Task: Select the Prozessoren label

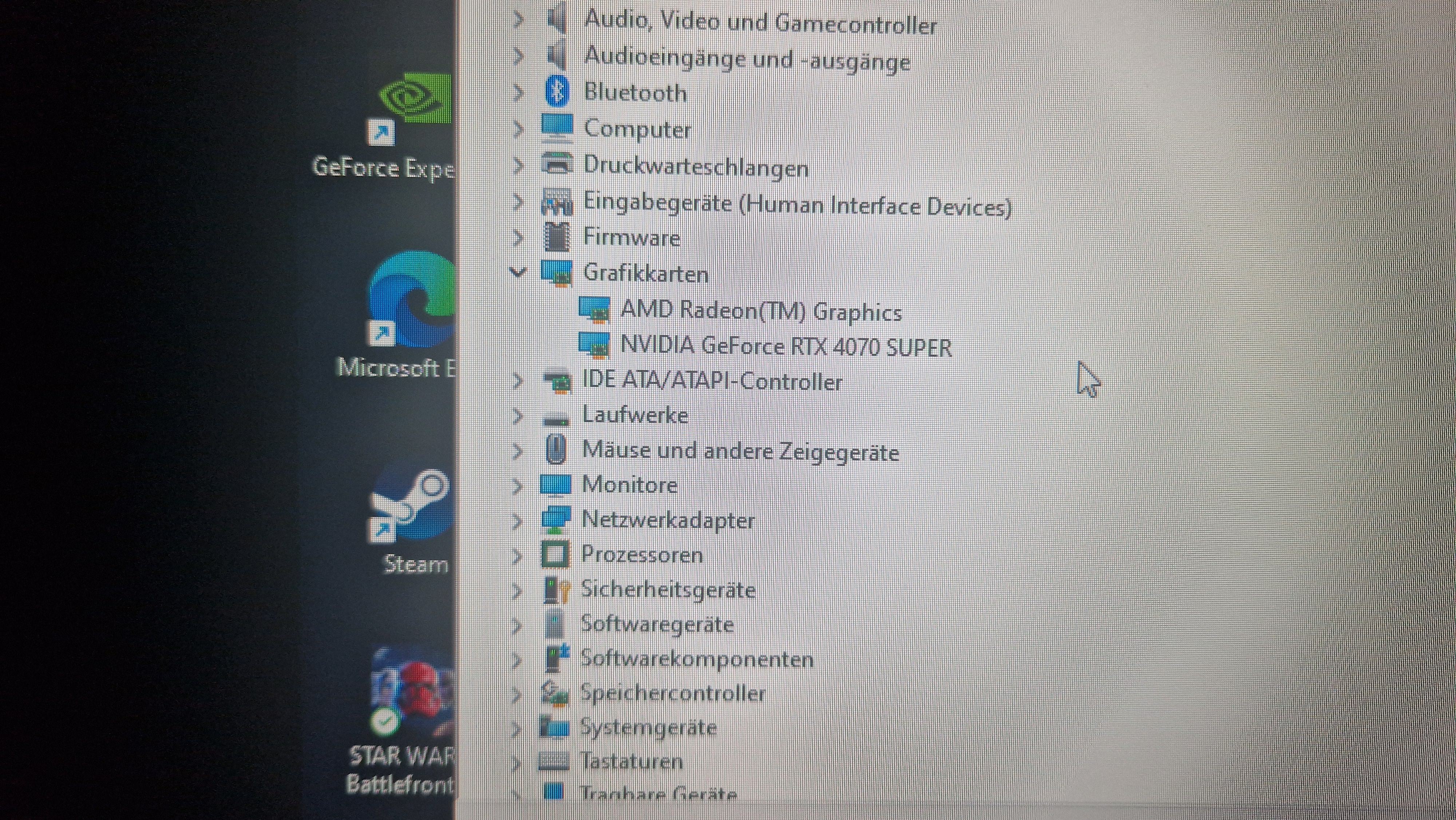Action: point(642,555)
